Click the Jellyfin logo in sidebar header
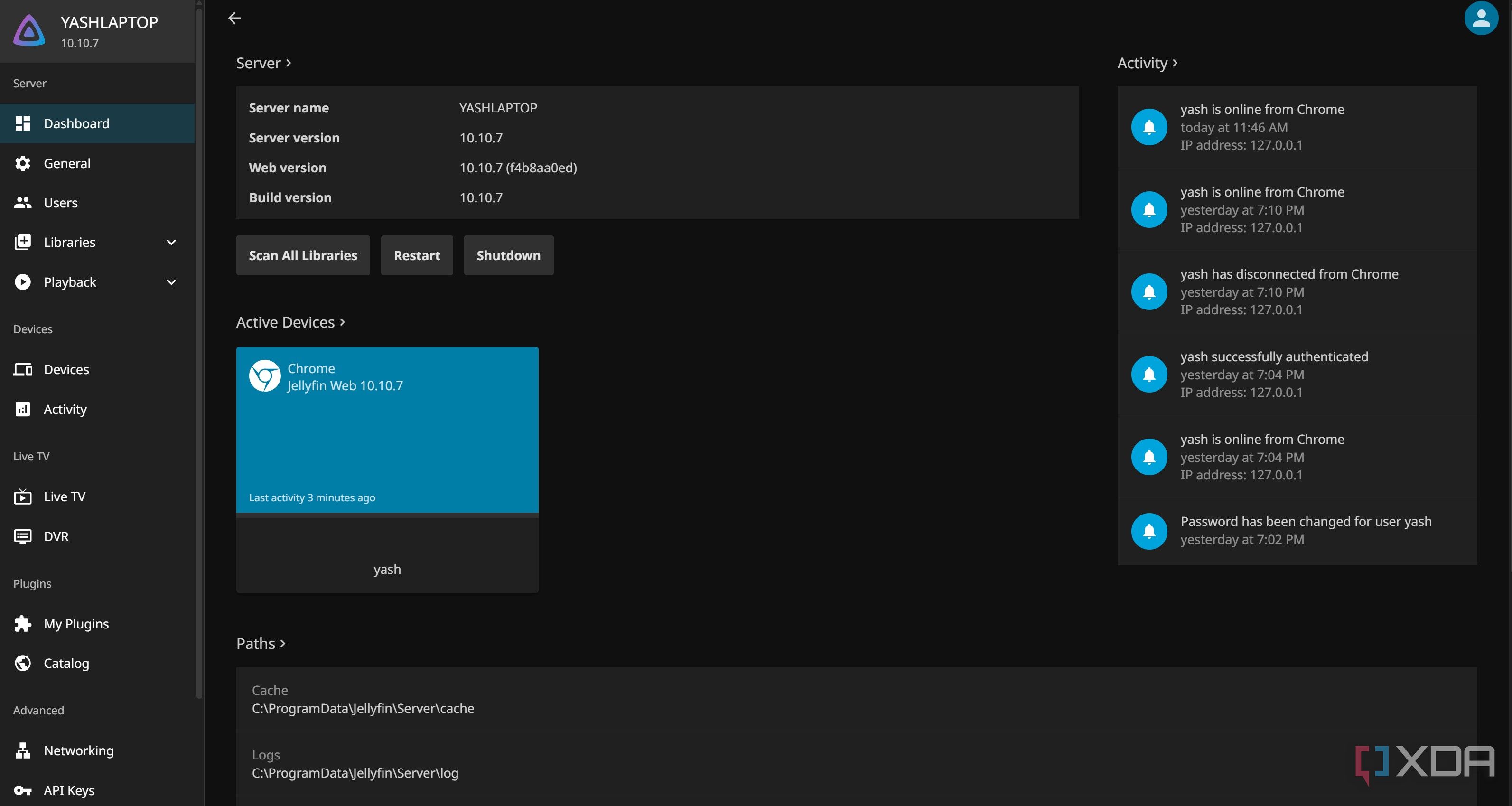 pos(29,30)
